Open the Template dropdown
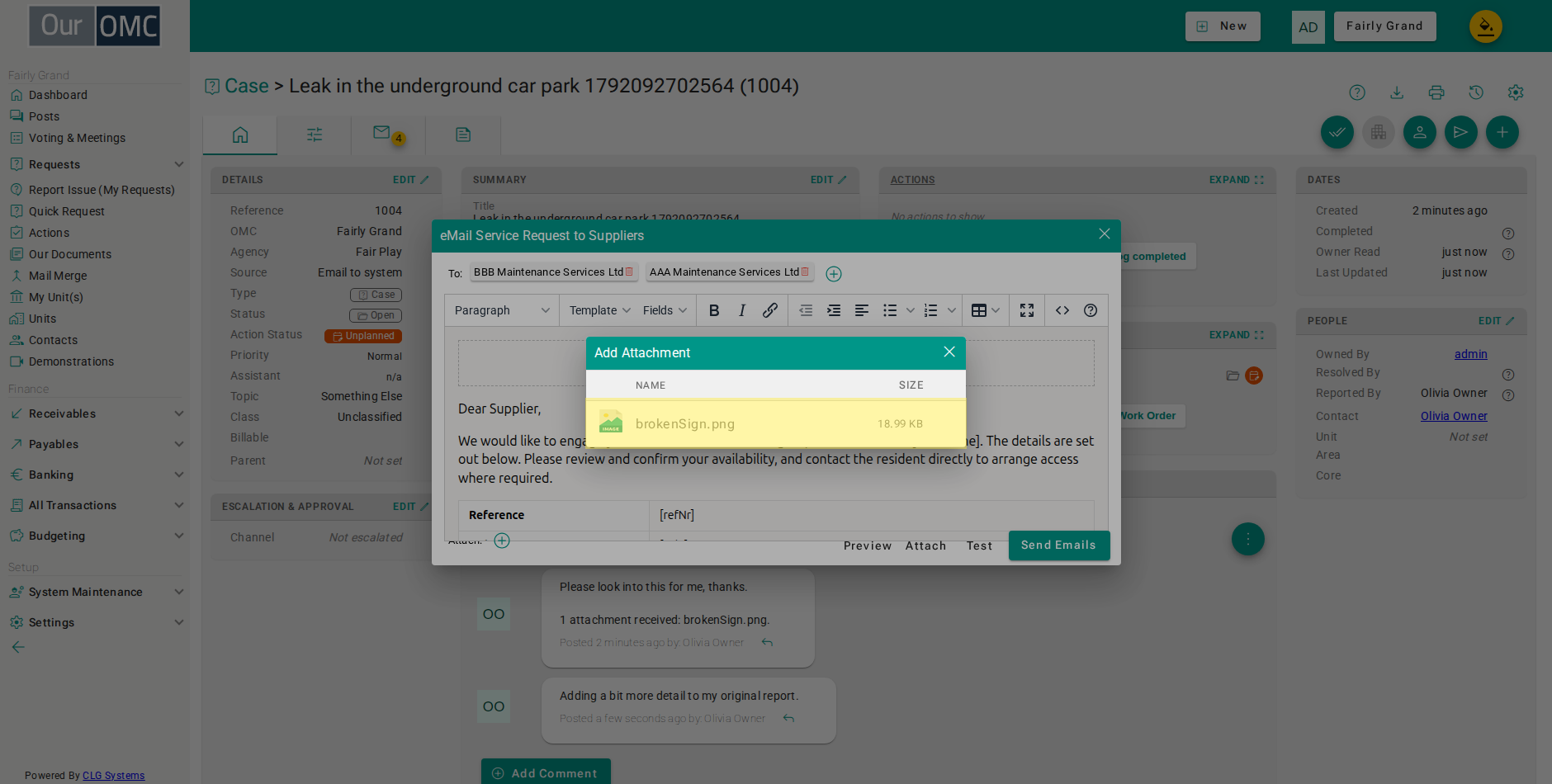The height and width of the screenshot is (784, 1552). (x=600, y=310)
